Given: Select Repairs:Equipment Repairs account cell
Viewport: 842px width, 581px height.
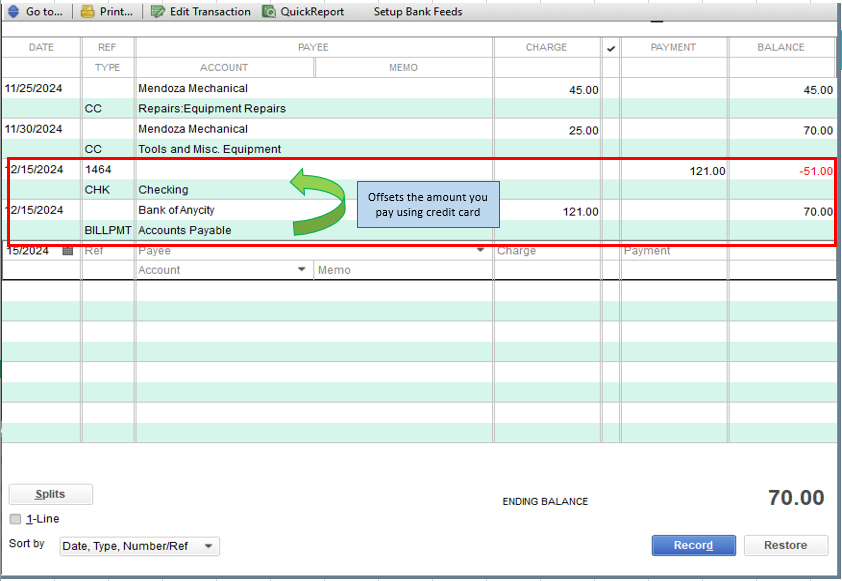Looking at the screenshot, I should point(212,108).
